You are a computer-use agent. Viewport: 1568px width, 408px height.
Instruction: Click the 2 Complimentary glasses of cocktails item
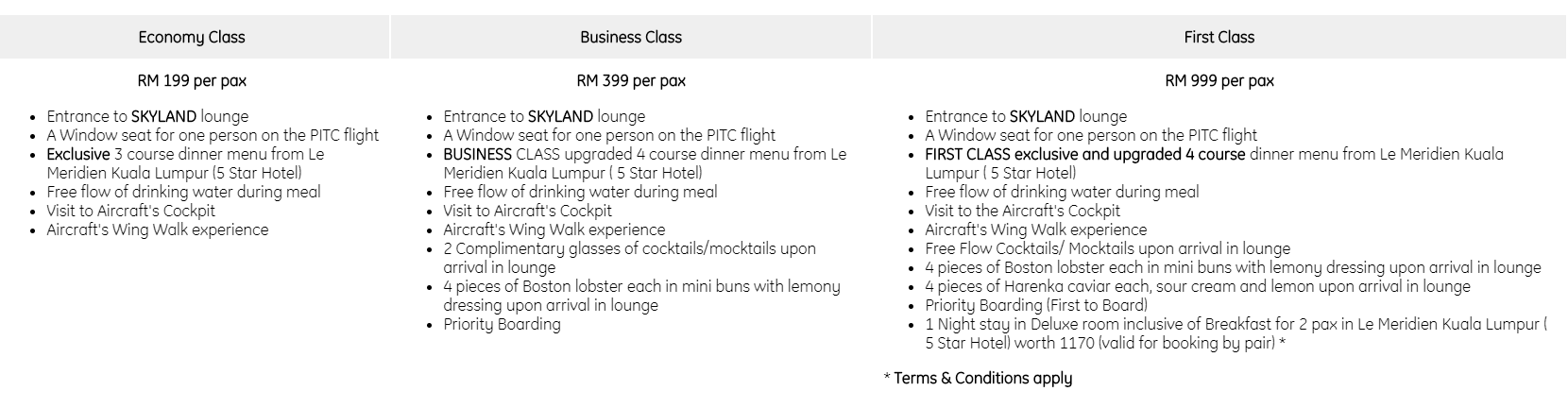click(629, 248)
